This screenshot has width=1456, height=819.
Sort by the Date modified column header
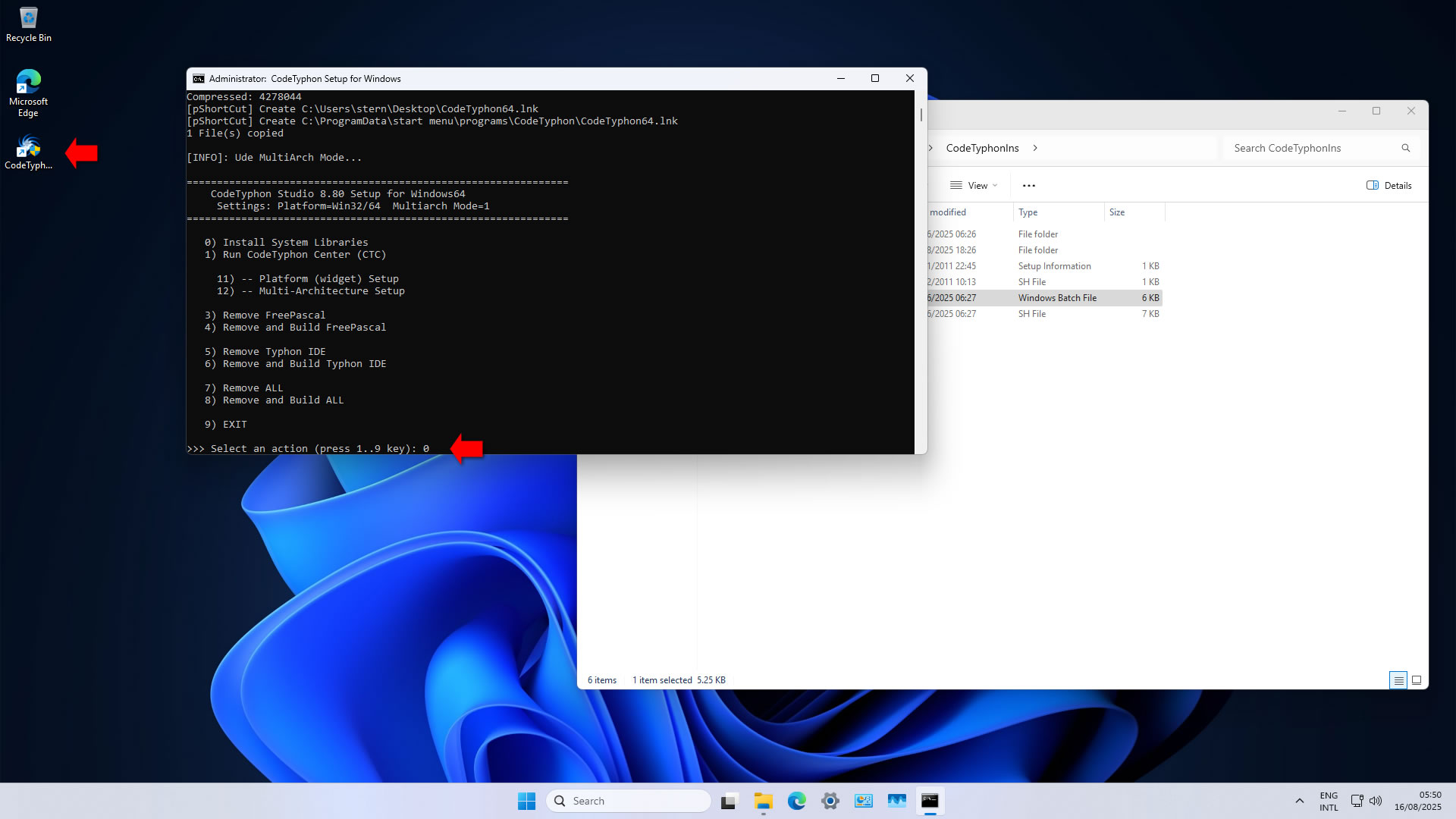(x=969, y=212)
